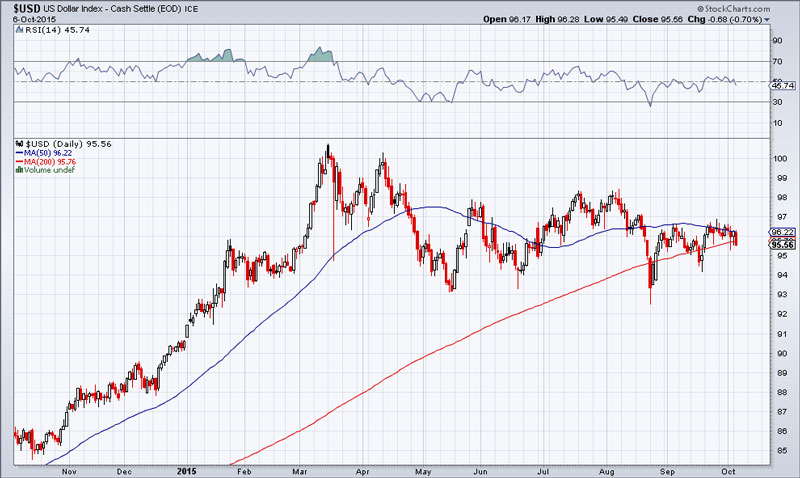Click the 100 price axis label
800x478 pixels.
point(780,159)
